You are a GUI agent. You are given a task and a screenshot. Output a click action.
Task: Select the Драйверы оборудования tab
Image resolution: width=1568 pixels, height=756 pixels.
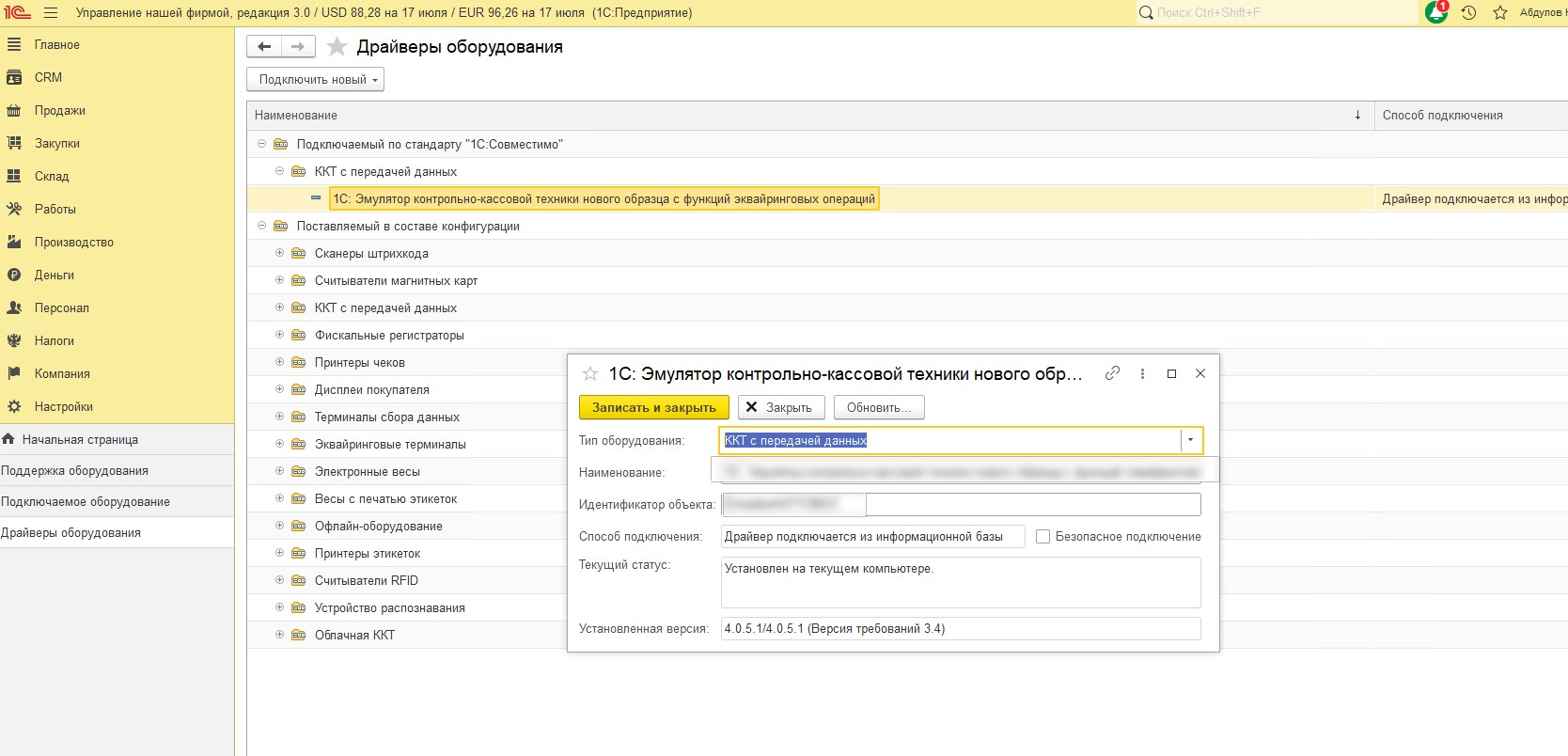(x=117, y=532)
